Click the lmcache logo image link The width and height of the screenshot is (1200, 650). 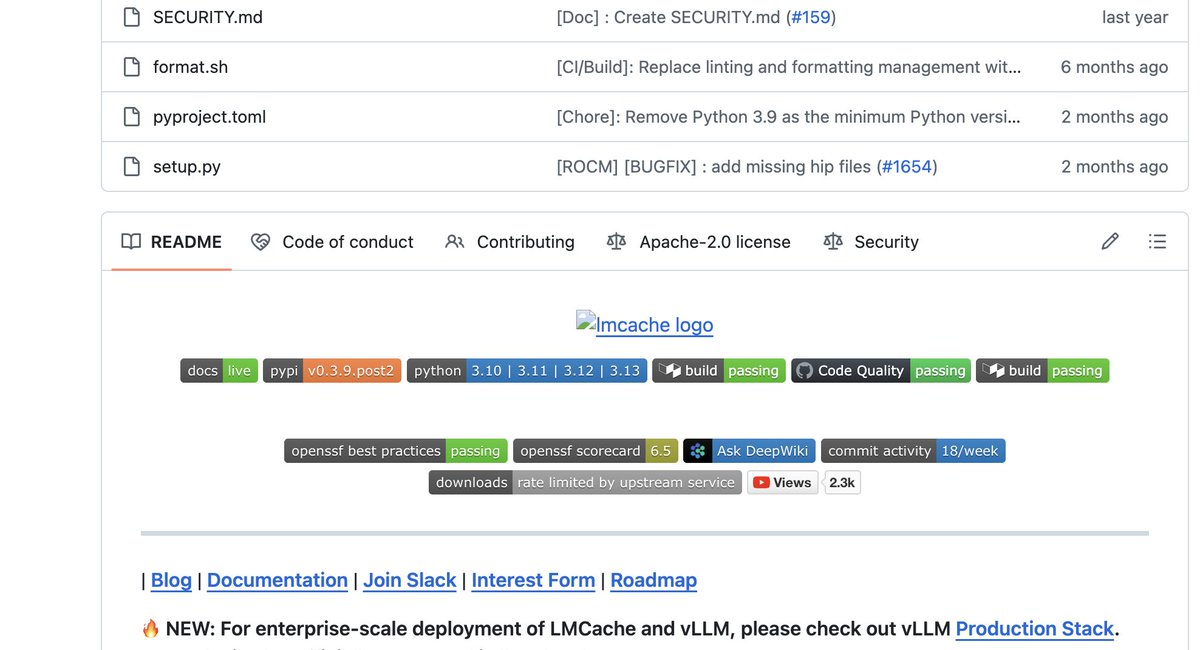(645, 324)
